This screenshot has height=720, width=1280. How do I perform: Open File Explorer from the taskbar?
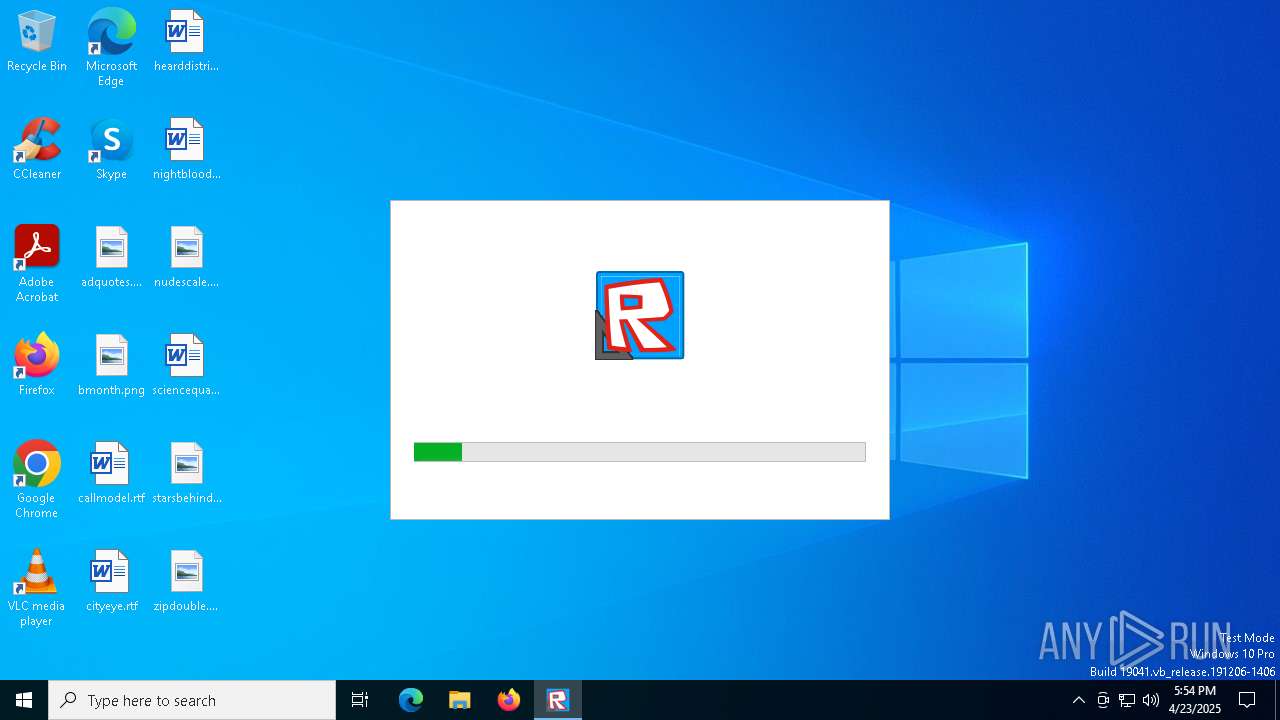[x=460, y=700]
